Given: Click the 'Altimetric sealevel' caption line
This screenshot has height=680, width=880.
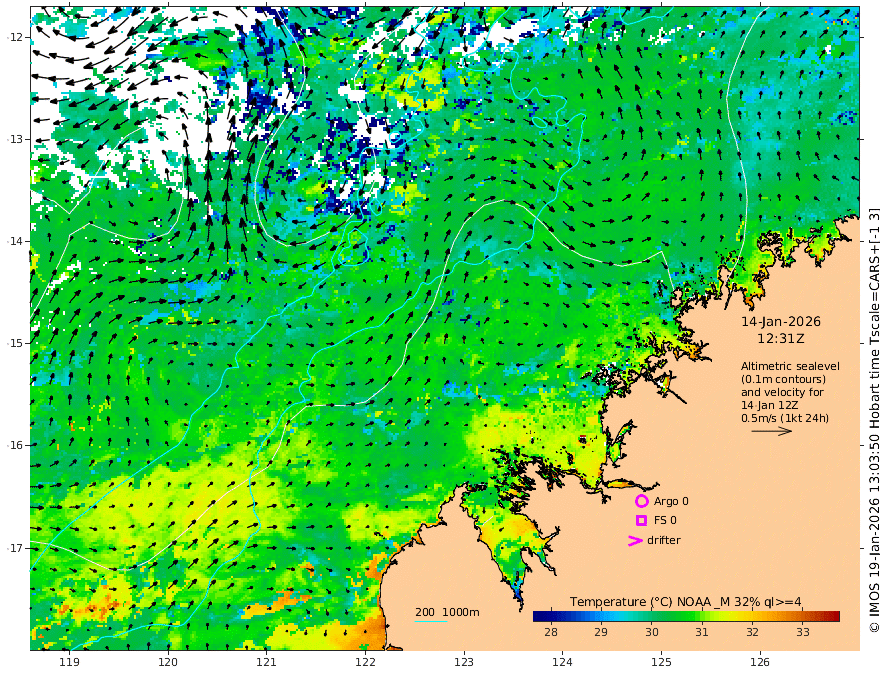Looking at the screenshot, I should [790, 366].
